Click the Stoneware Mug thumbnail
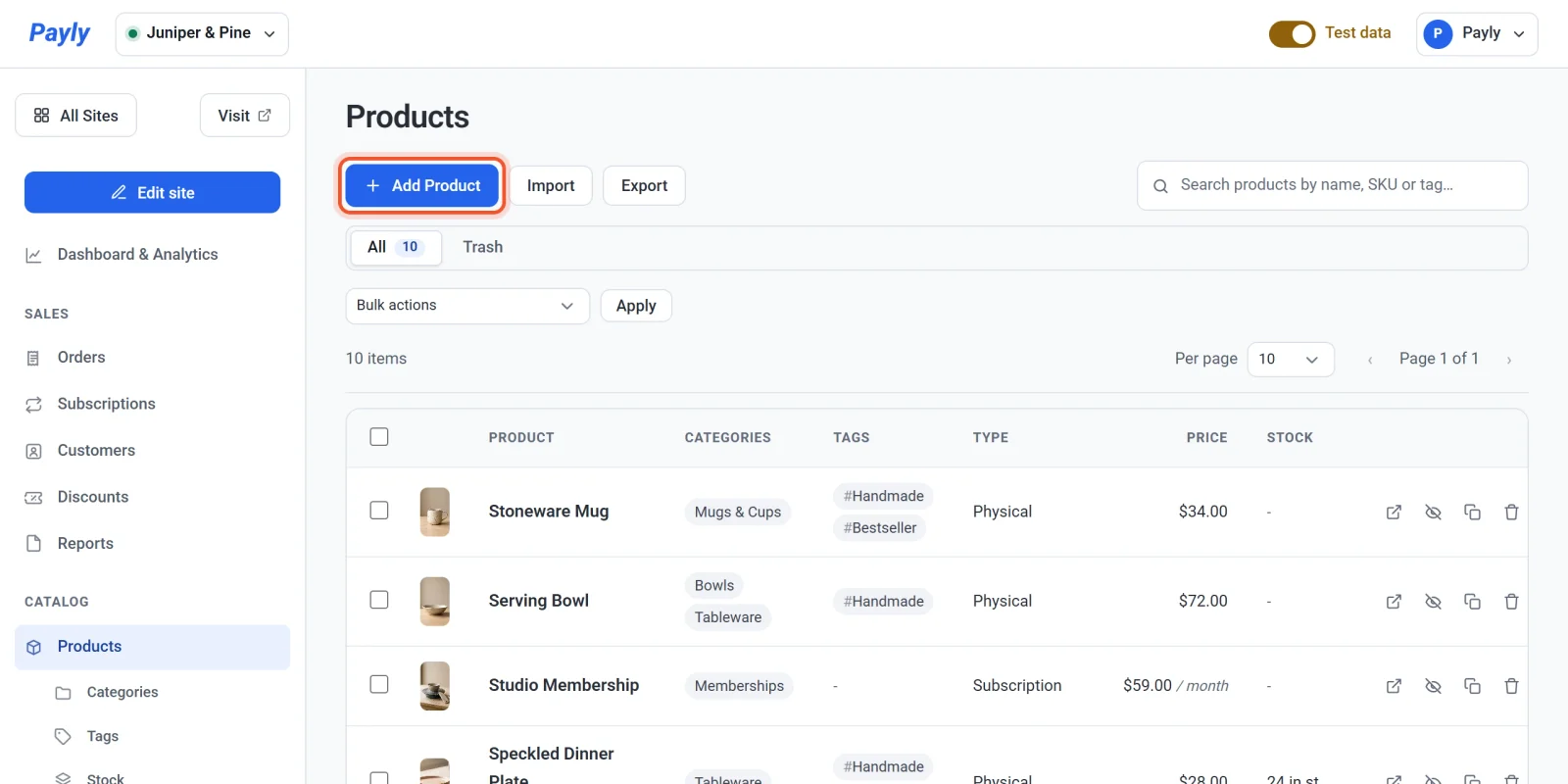The image size is (1568, 784). [x=435, y=512]
